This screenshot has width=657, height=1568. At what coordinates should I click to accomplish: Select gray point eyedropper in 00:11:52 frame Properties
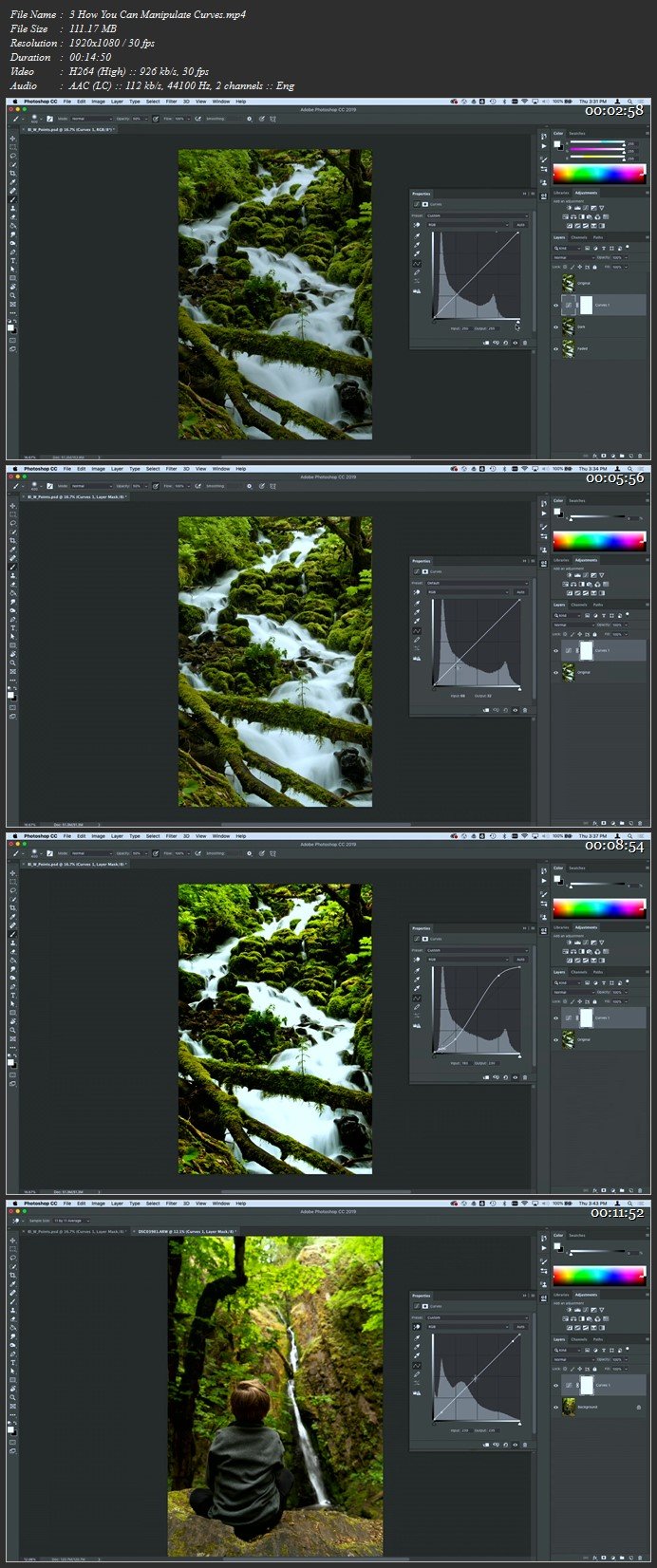click(417, 1347)
